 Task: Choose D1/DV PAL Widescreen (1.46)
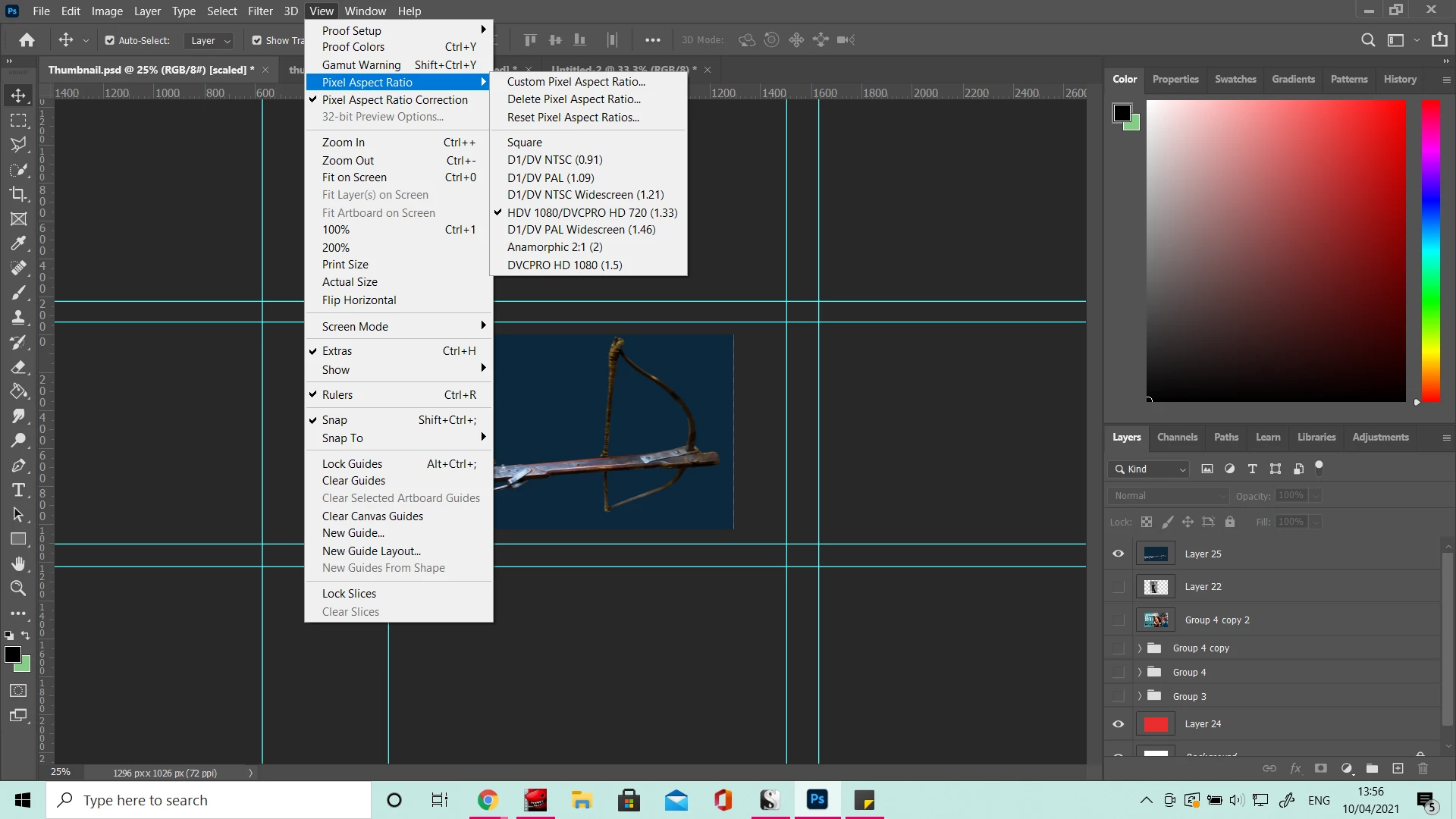tap(581, 230)
